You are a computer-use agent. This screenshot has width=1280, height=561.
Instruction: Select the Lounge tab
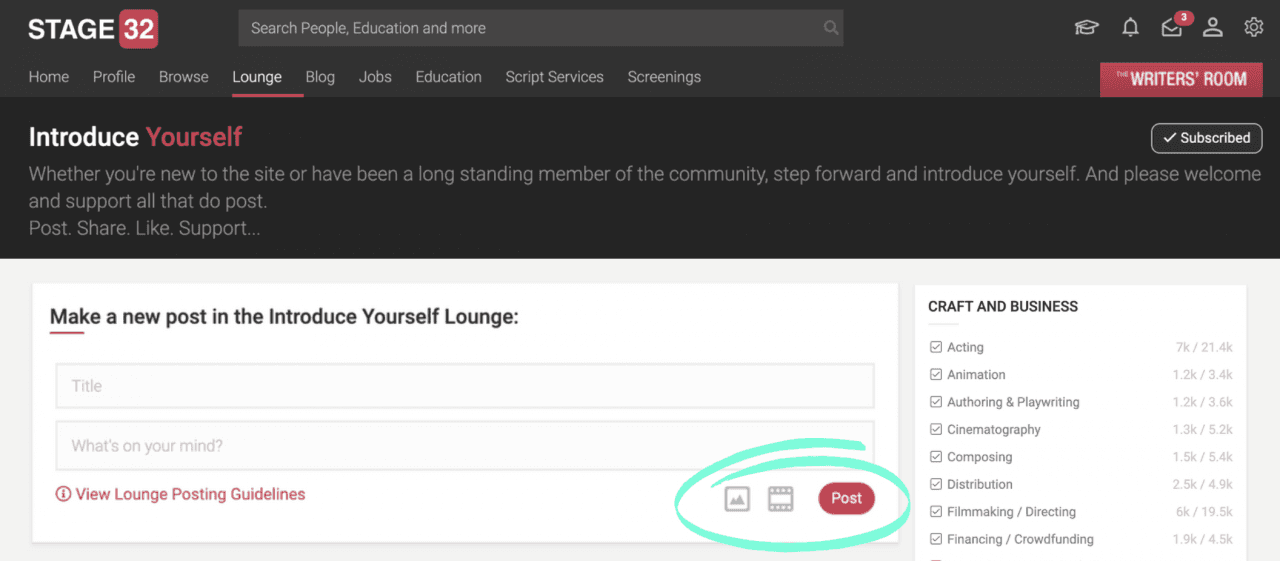point(257,77)
